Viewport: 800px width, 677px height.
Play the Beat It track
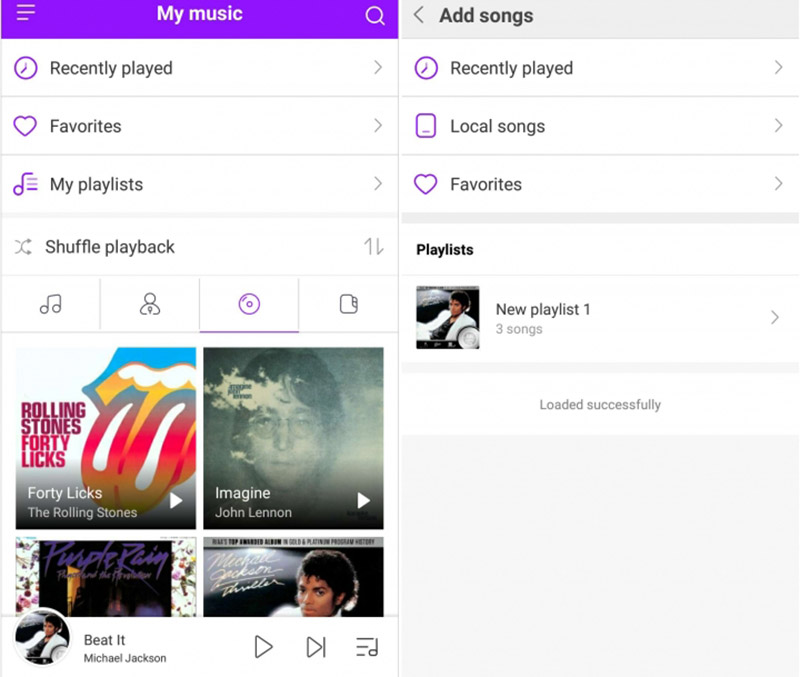point(263,647)
